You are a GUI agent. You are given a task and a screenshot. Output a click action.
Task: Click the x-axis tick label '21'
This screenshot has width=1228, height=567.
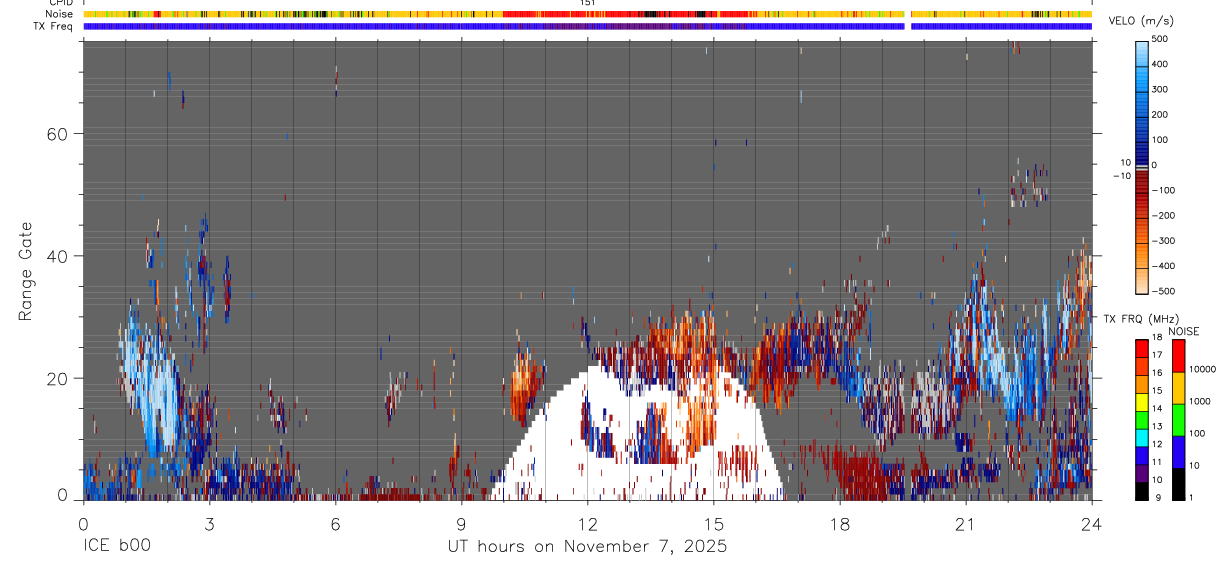click(965, 523)
